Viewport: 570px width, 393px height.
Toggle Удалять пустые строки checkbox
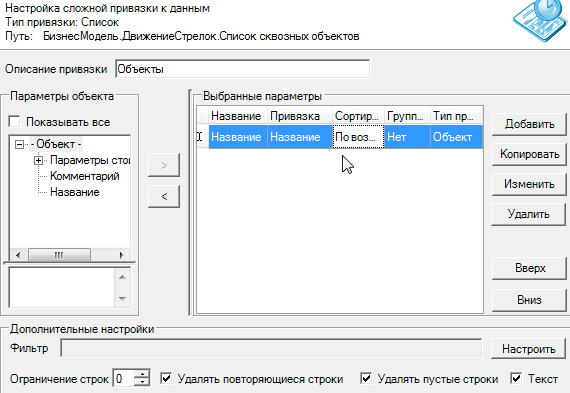[366, 378]
